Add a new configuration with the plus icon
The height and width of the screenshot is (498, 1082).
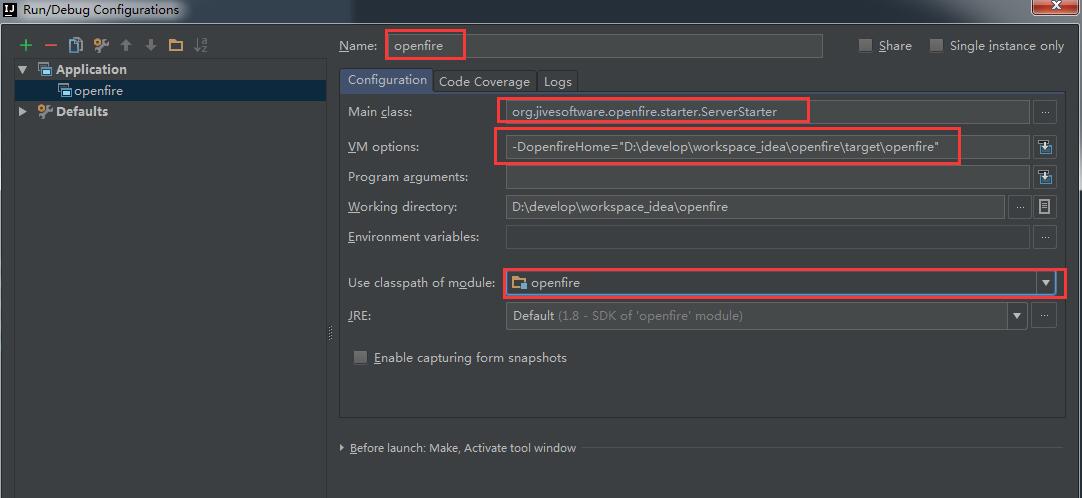pyautogui.click(x=26, y=46)
